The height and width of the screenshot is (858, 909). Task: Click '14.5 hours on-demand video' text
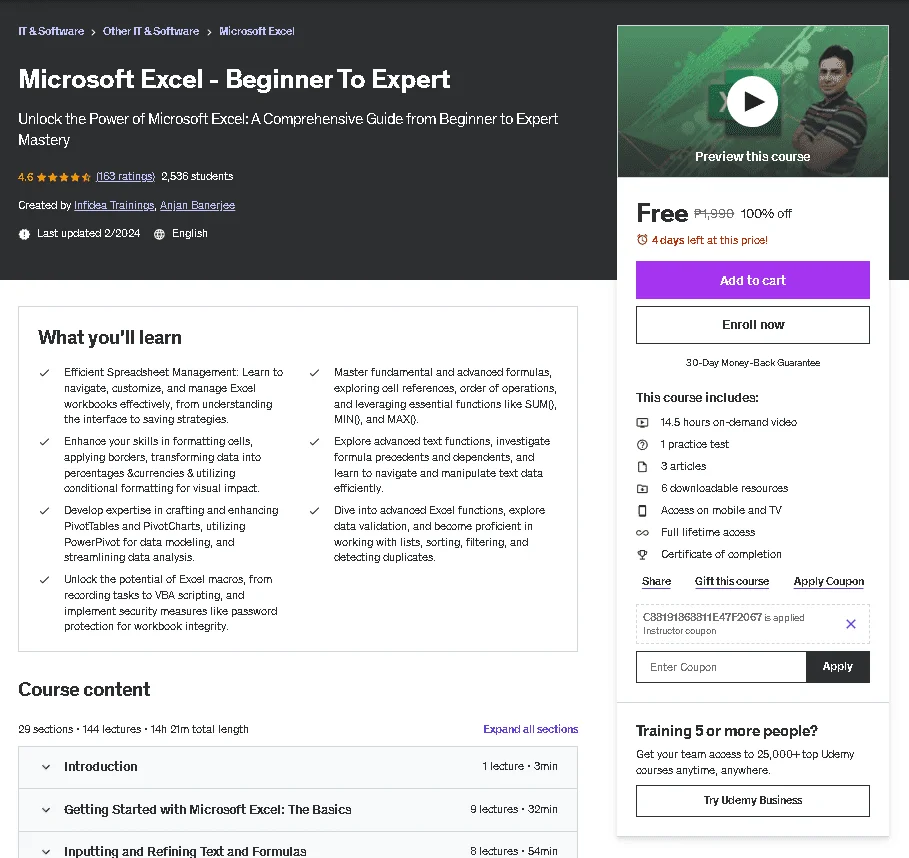click(729, 423)
